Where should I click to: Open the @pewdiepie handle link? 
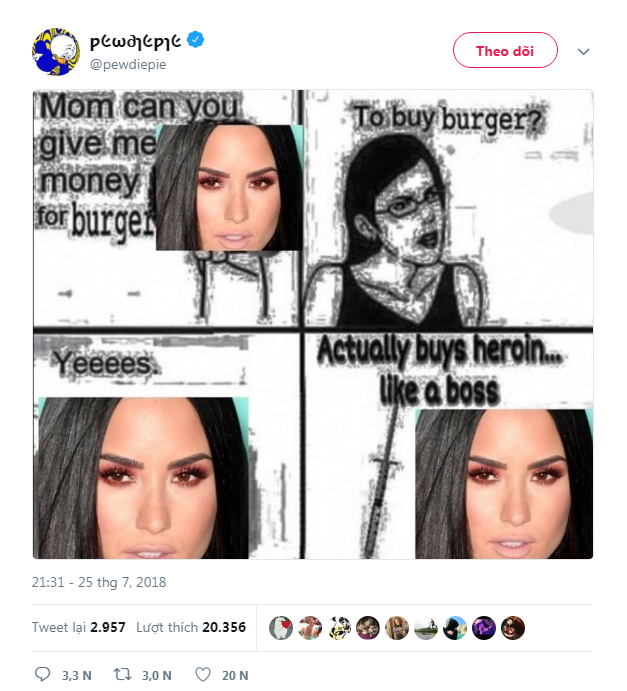pos(128,64)
